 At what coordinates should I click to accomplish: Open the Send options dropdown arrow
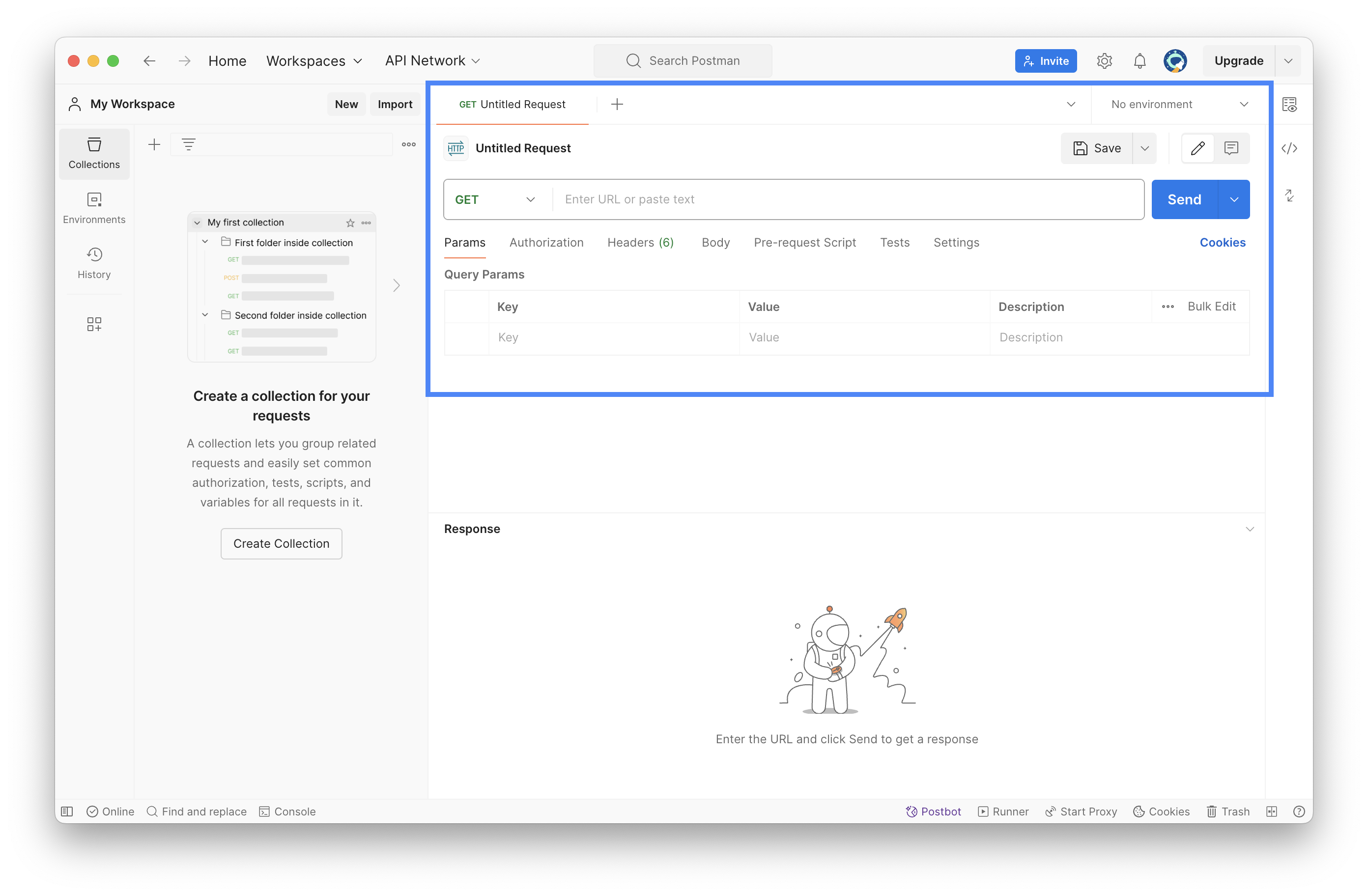pos(1233,199)
